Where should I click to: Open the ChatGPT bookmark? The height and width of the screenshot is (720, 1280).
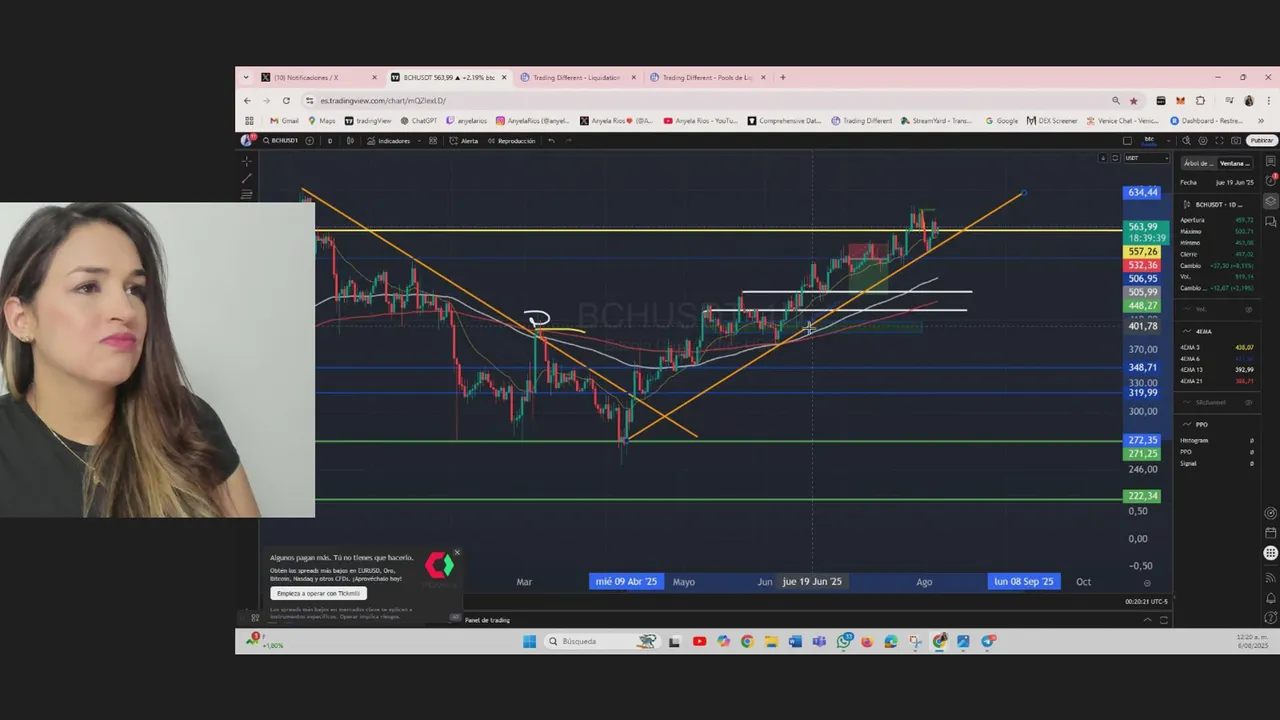[418, 121]
